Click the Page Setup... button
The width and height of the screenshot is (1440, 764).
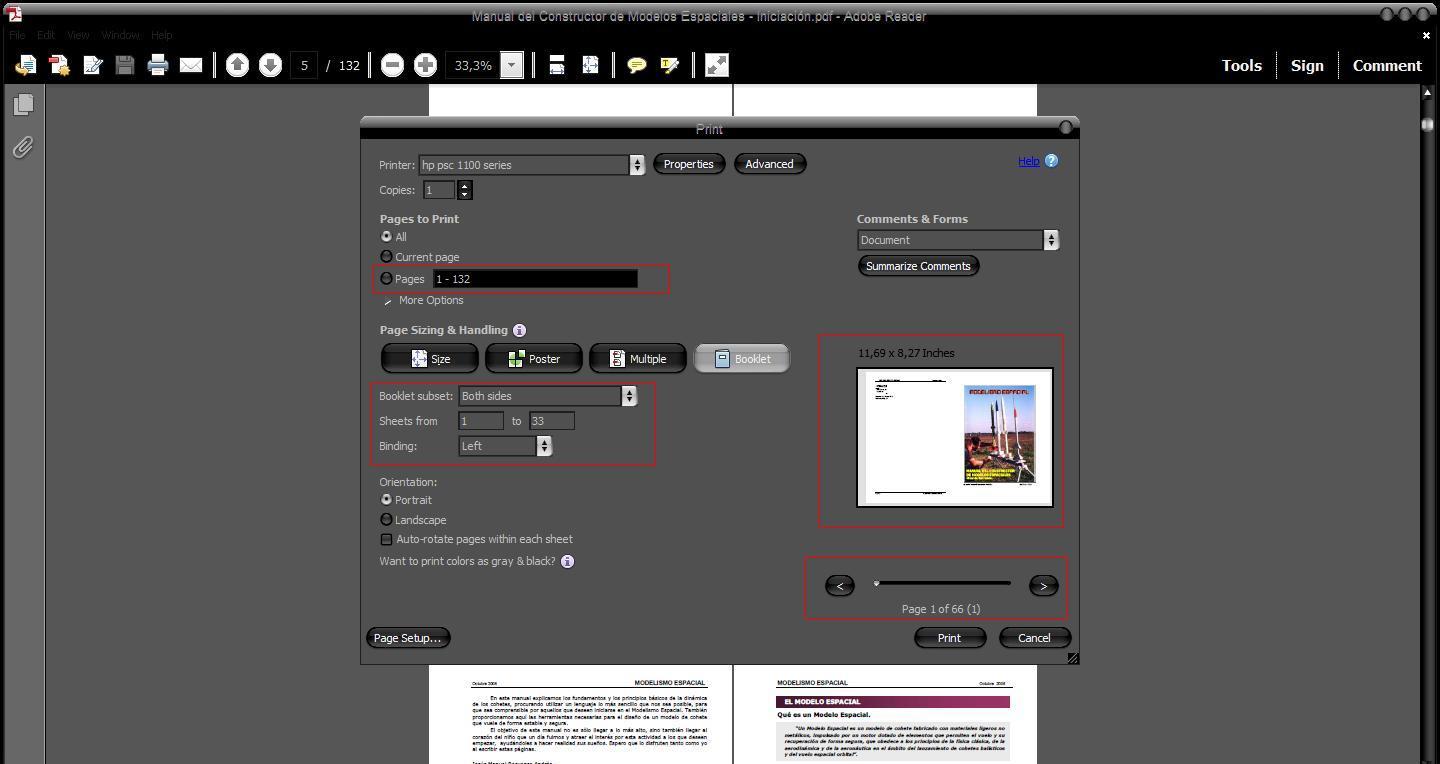(x=407, y=638)
